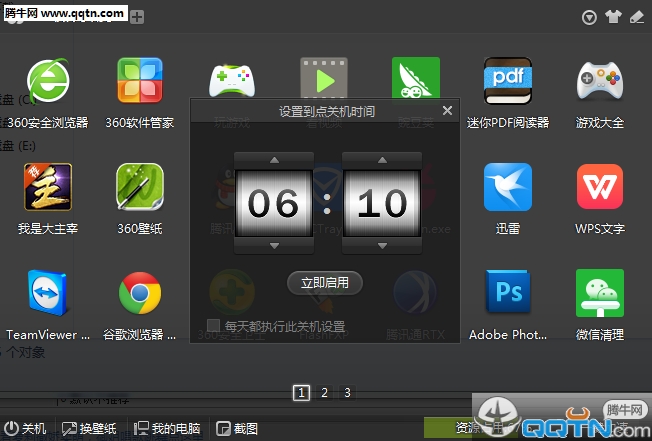
Task: Click the minute display 10
Action: 382,203
